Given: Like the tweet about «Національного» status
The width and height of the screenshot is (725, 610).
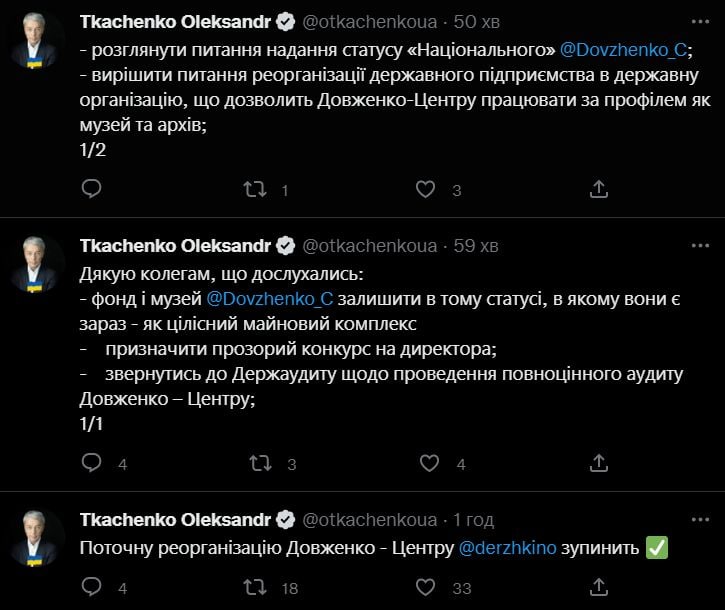Looking at the screenshot, I should coord(426,188).
